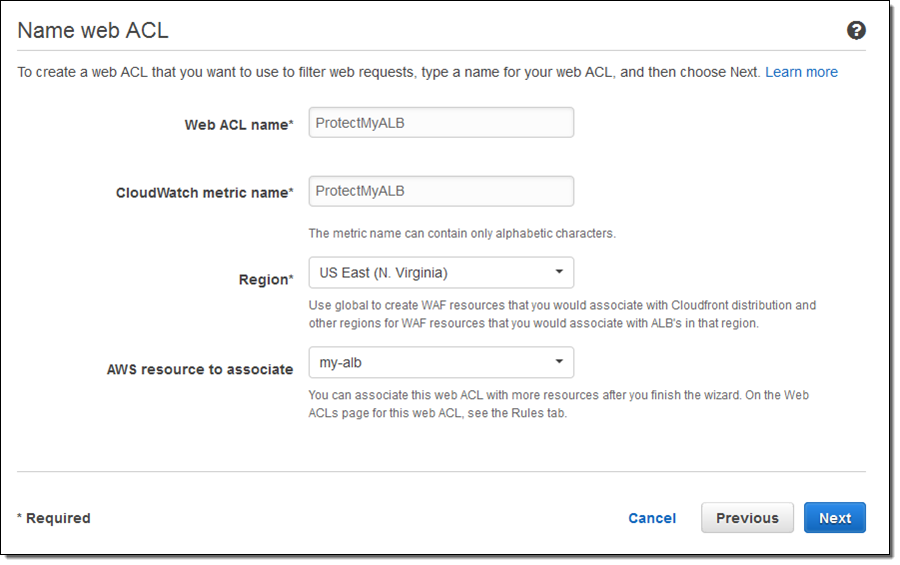Click the Web ACL name input field
The image size is (900, 565).
coord(441,123)
